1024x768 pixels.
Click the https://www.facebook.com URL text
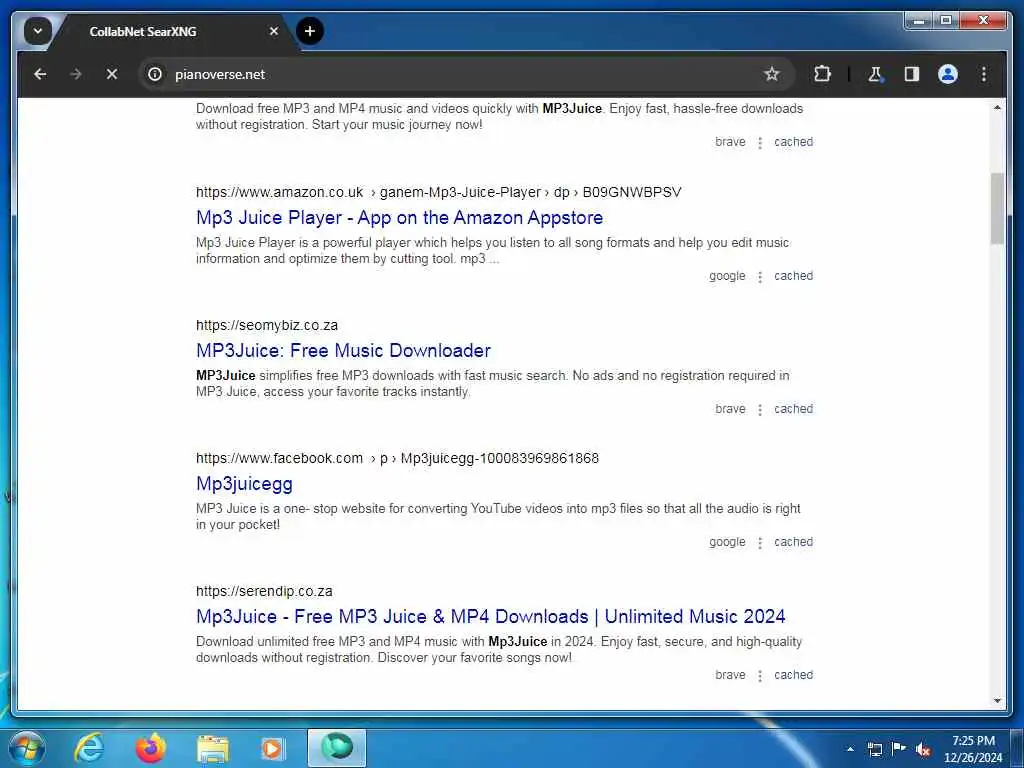(280, 458)
